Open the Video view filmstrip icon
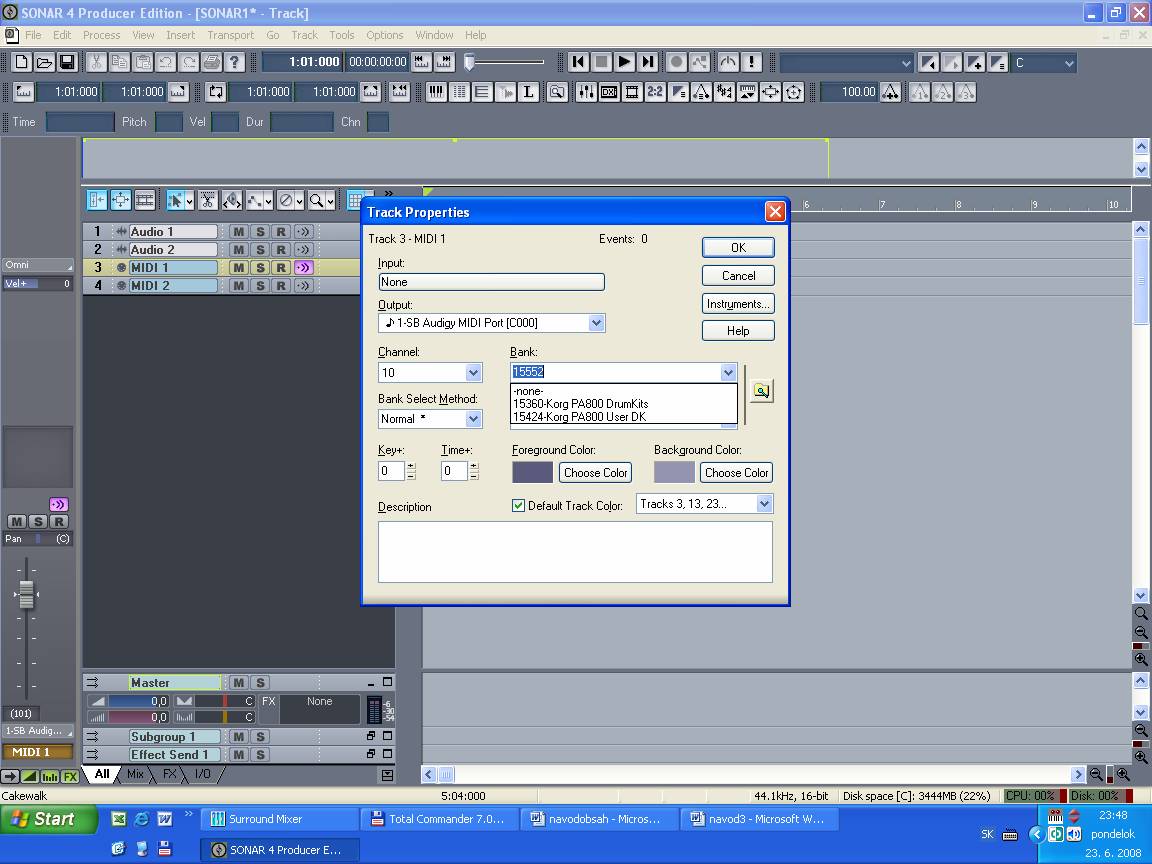 pyautogui.click(x=632, y=92)
